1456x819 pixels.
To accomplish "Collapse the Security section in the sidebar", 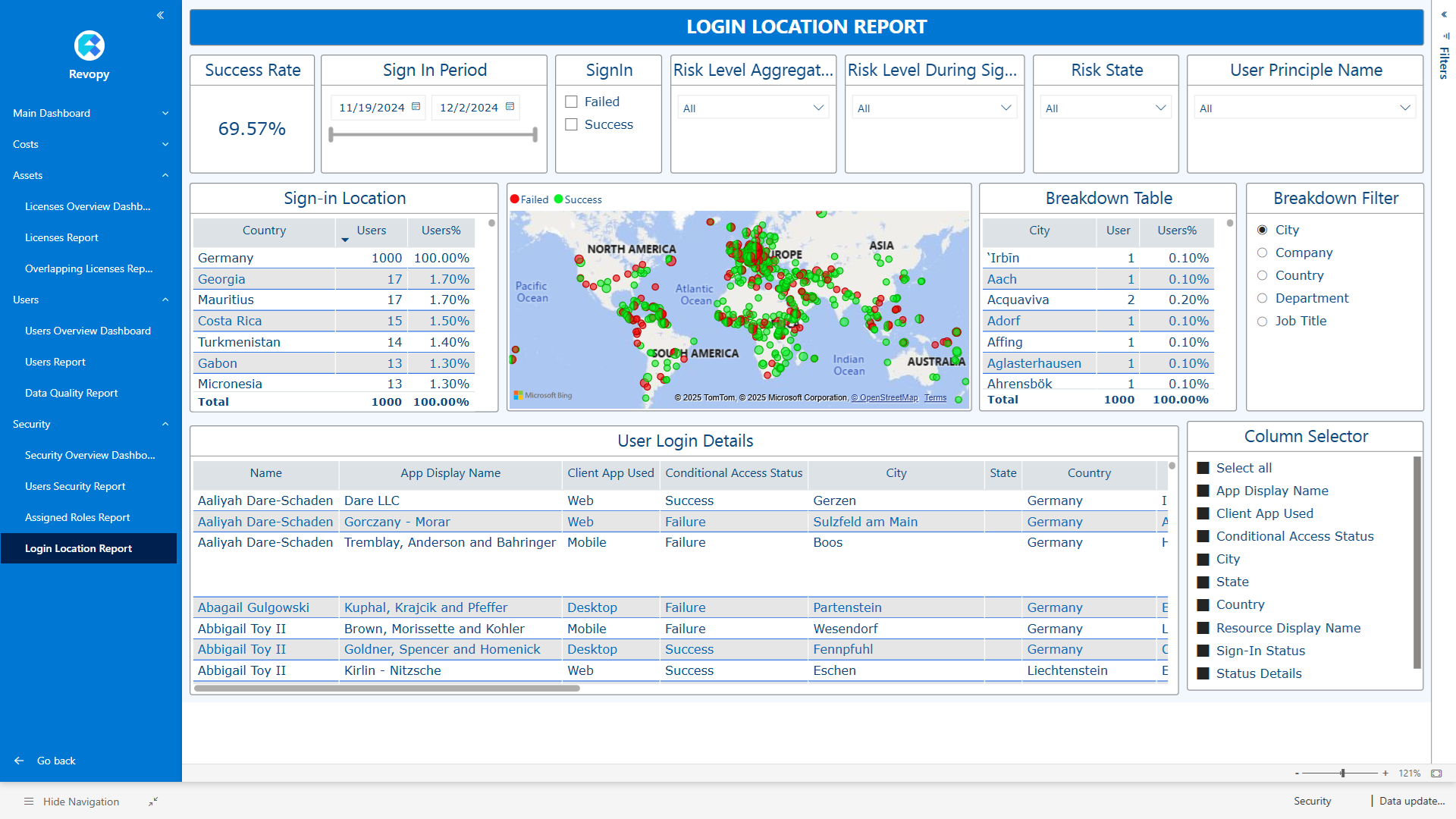I will [165, 424].
